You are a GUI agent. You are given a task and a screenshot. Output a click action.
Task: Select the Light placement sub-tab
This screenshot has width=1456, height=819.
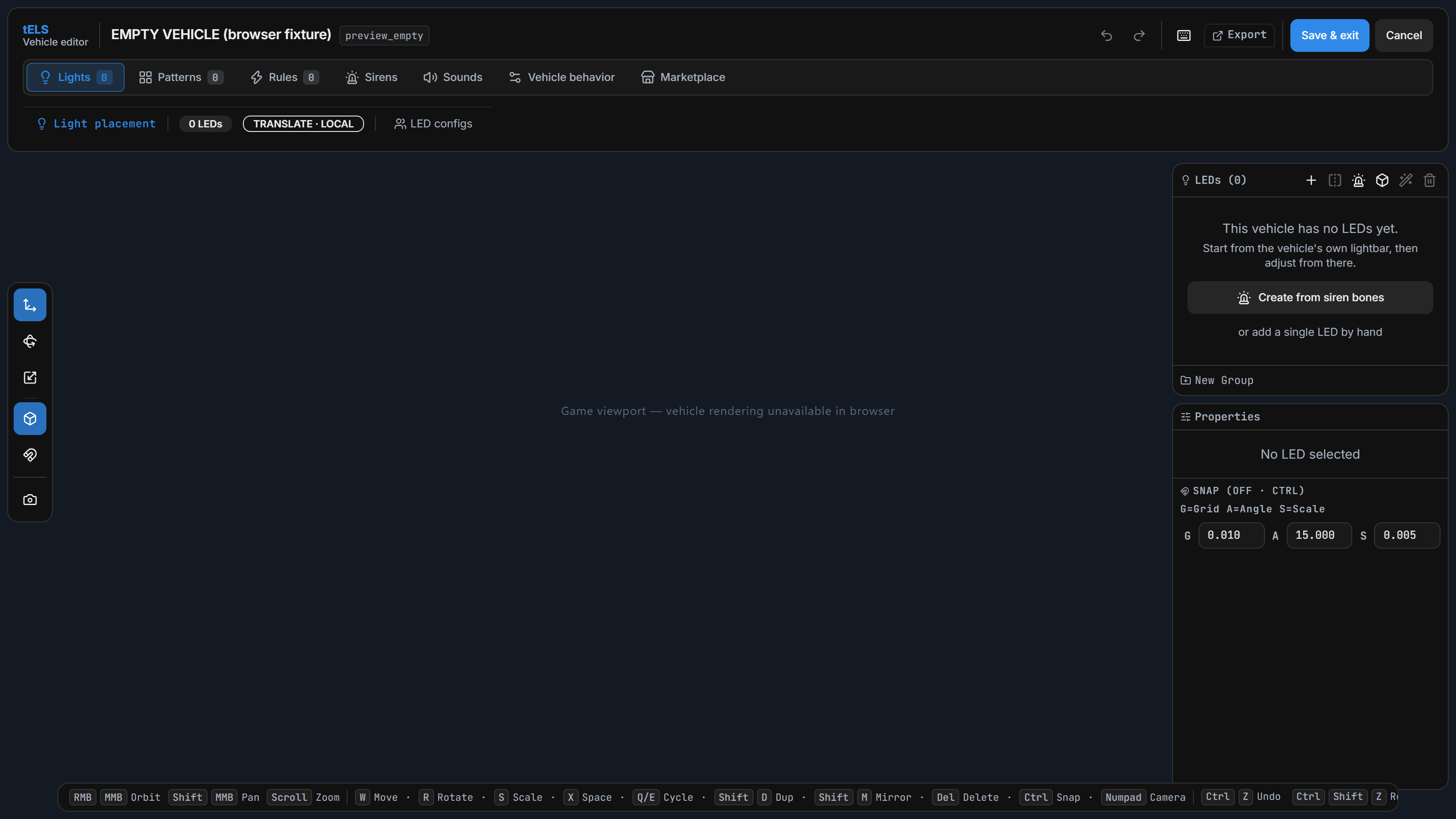point(96,124)
